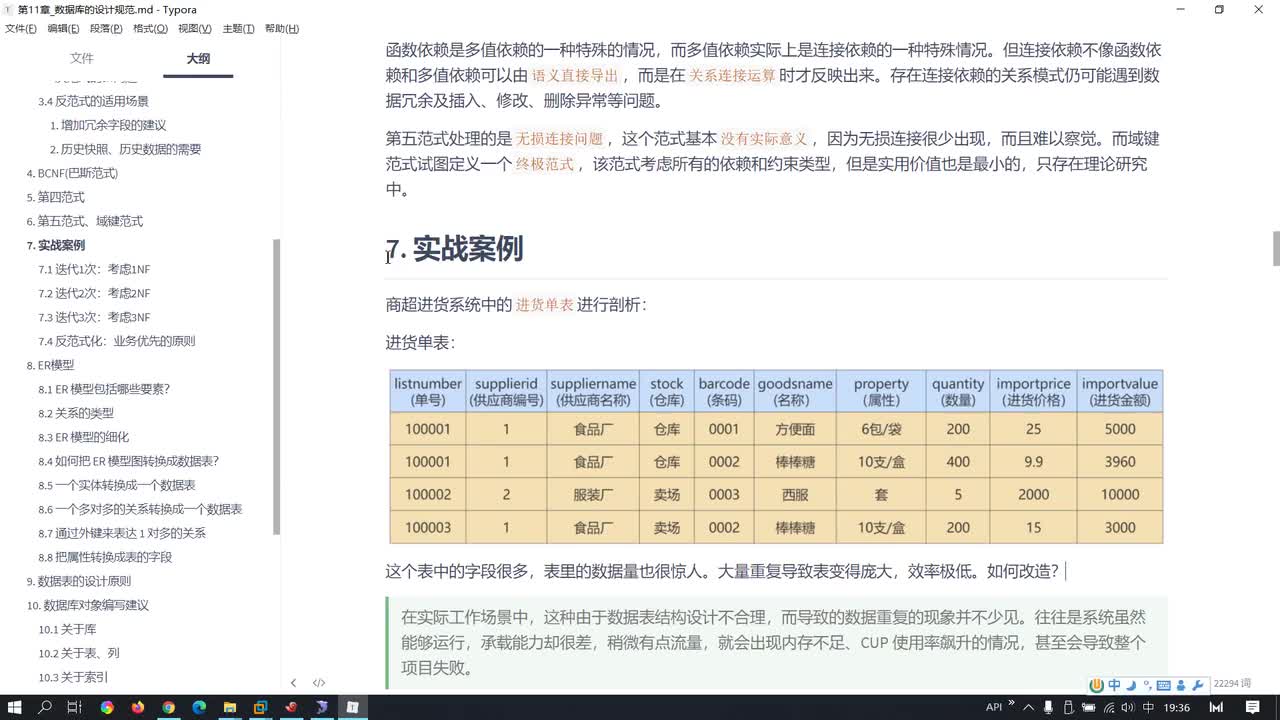This screenshot has width=1280, height=720.
Task: Open the taskbar clock 19:36
Action: [x=1177, y=707]
